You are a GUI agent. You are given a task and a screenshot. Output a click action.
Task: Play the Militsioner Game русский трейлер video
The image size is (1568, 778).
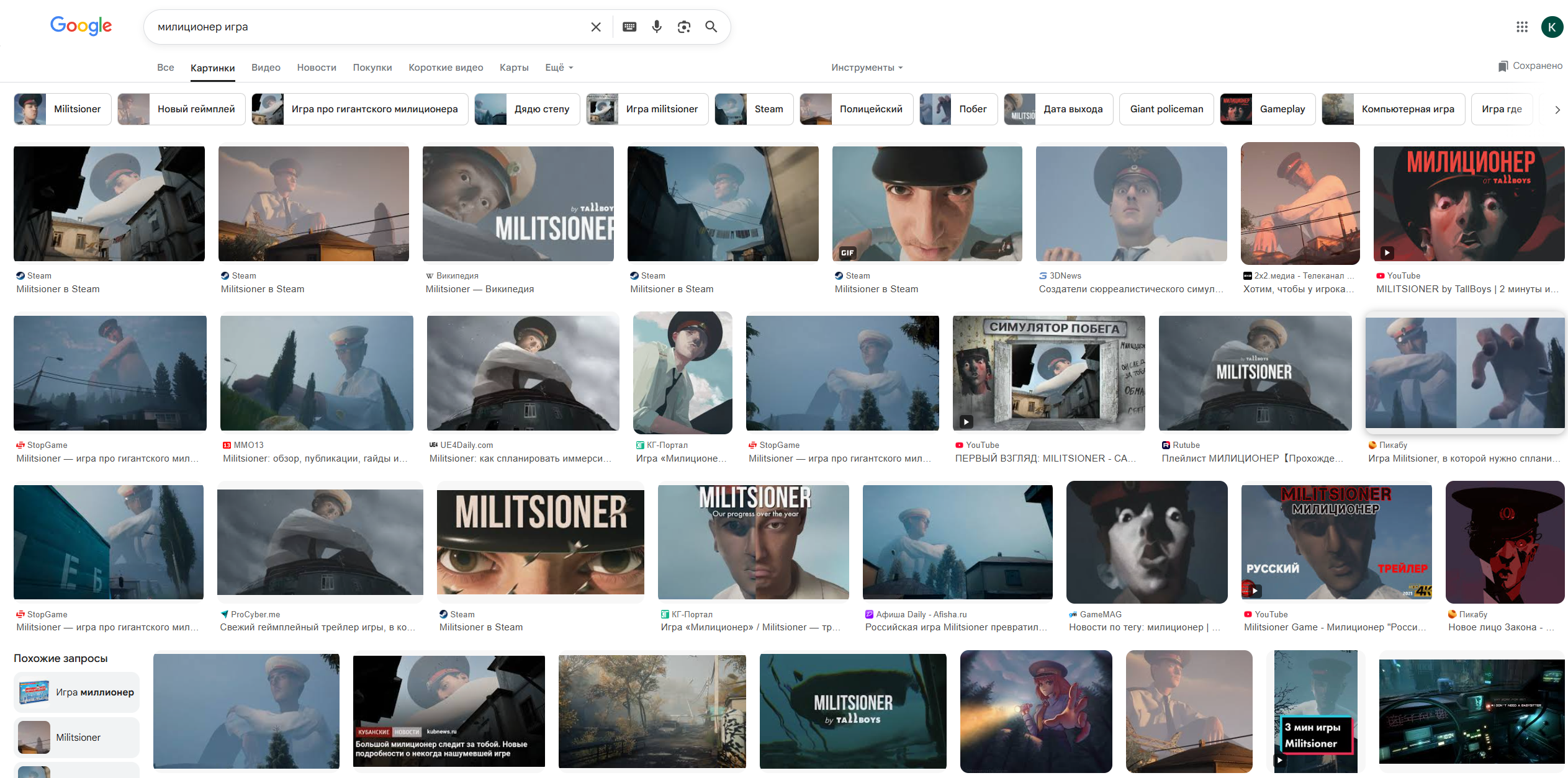coord(1336,542)
